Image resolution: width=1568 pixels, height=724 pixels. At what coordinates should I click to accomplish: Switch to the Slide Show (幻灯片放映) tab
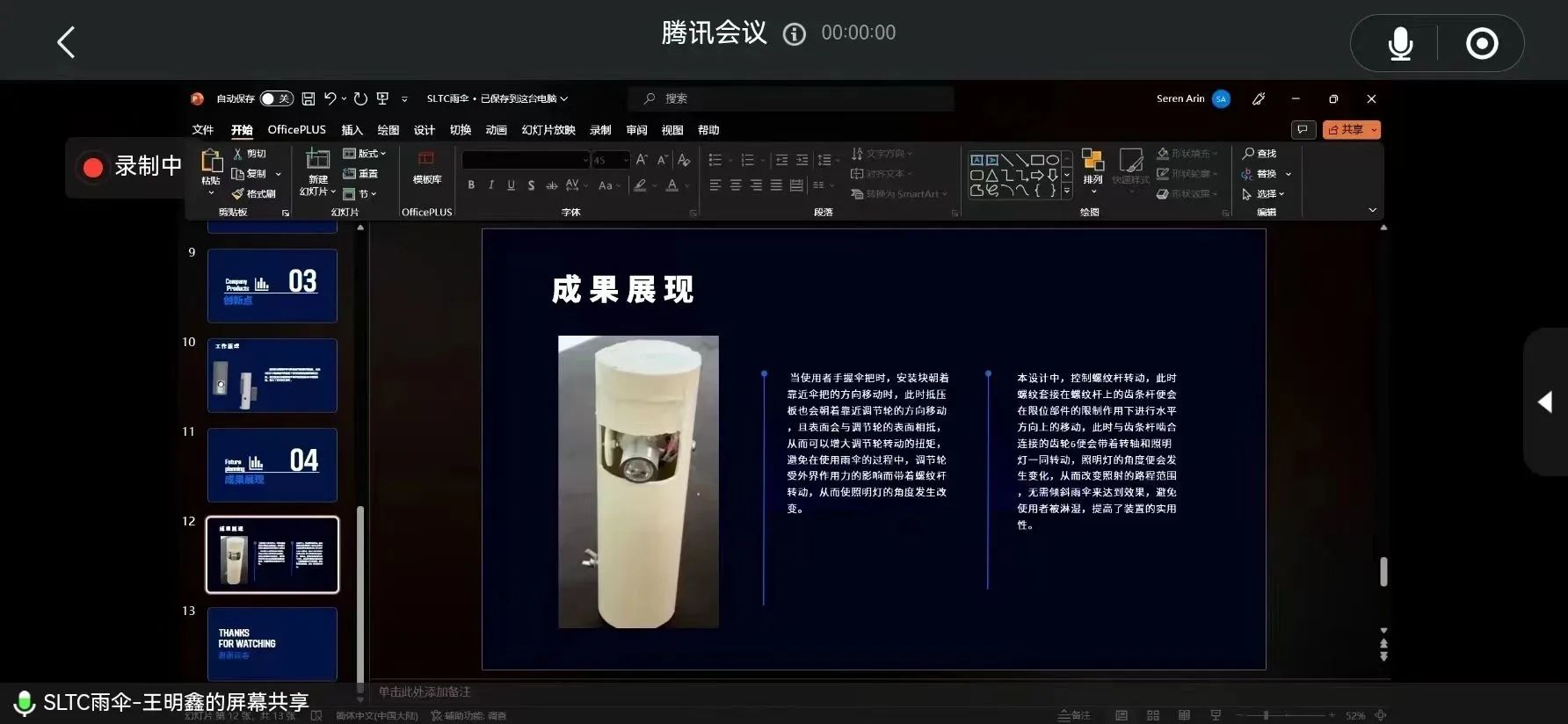[x=548, y=130]
